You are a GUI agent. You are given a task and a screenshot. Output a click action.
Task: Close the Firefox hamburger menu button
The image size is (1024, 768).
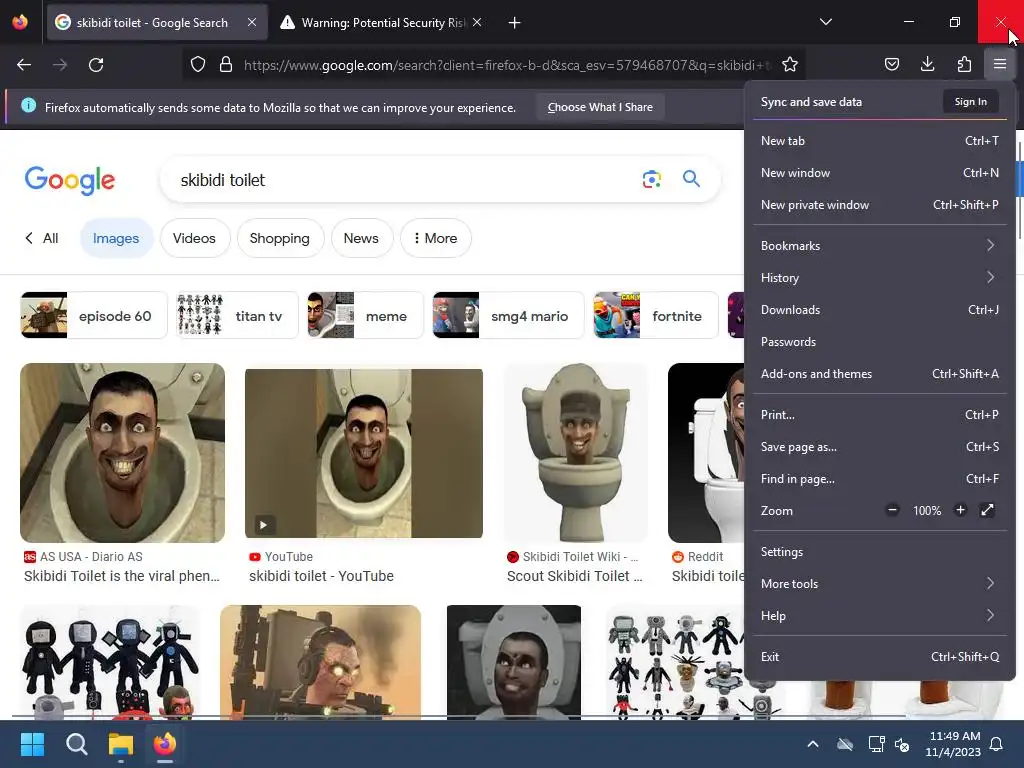tap(1000, 64)
